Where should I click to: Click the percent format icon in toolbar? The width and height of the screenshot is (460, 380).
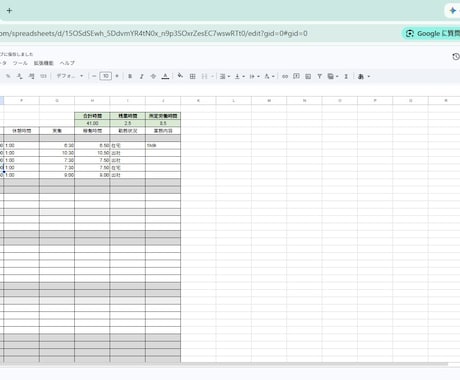click(8, 76)
